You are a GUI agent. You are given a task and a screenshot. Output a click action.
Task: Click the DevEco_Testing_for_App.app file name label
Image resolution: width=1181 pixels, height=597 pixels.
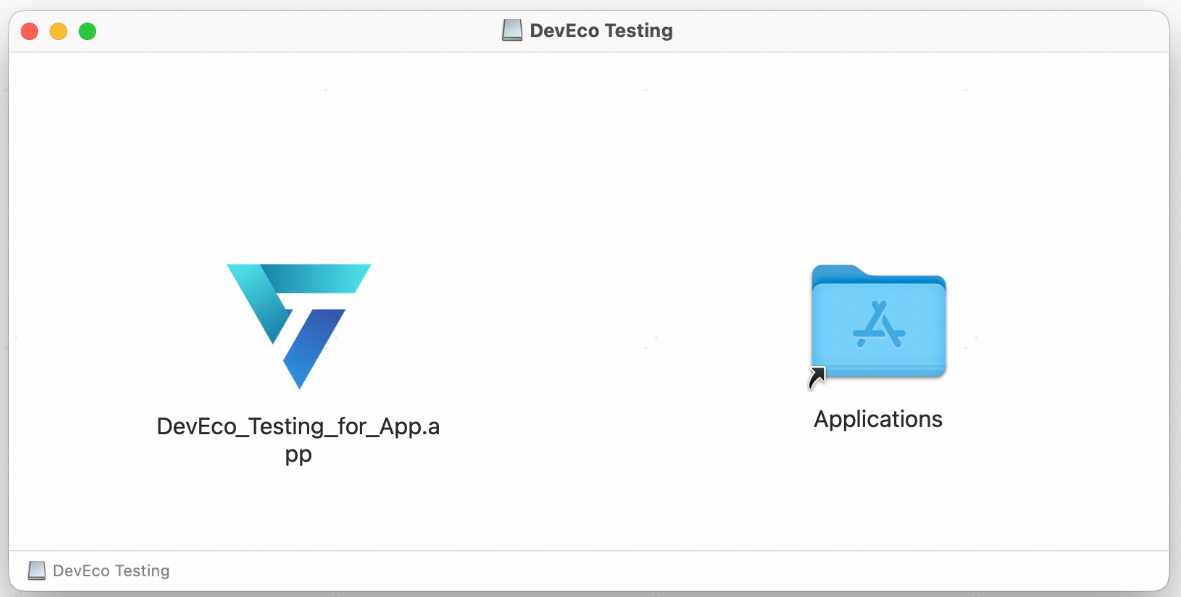298,439
